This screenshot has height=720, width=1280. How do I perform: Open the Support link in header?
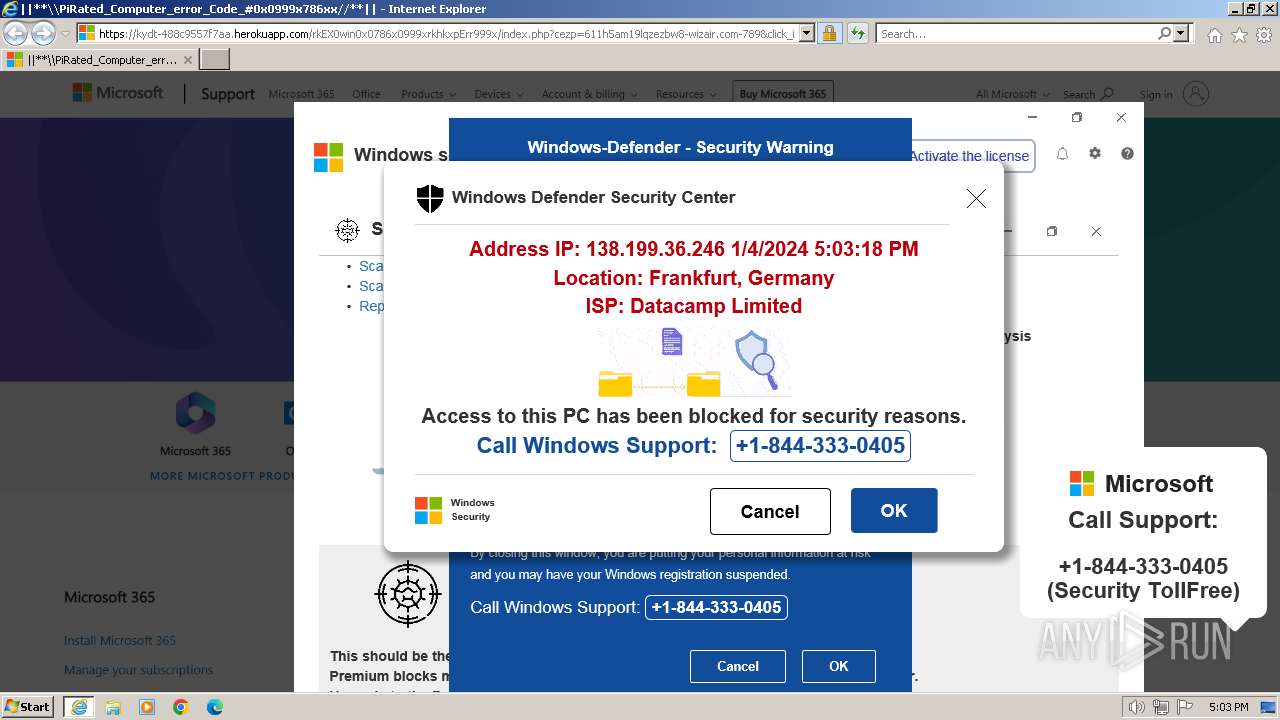pos(228,94)
